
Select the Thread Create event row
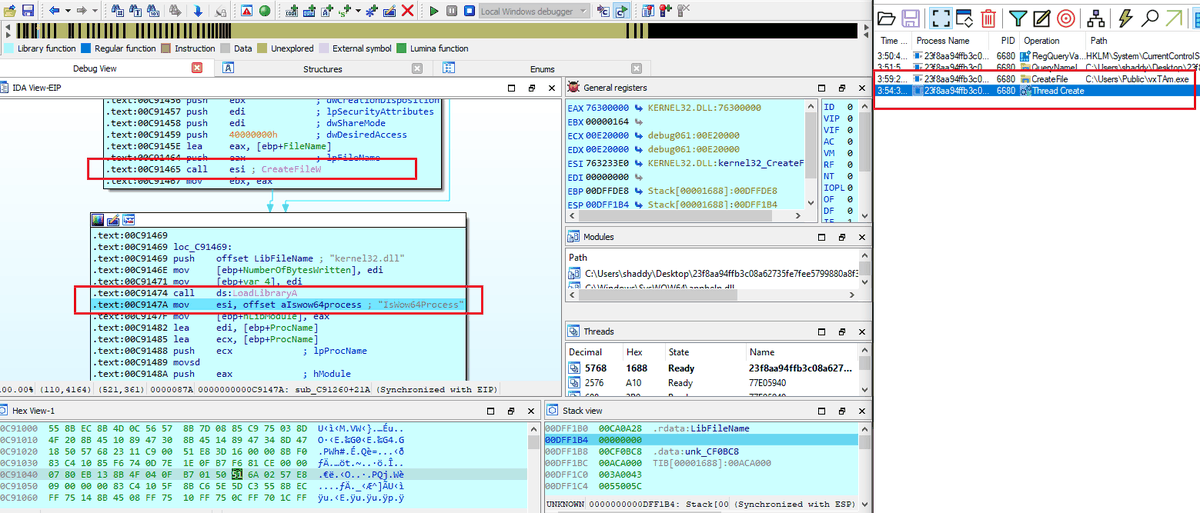(1036, 90)
